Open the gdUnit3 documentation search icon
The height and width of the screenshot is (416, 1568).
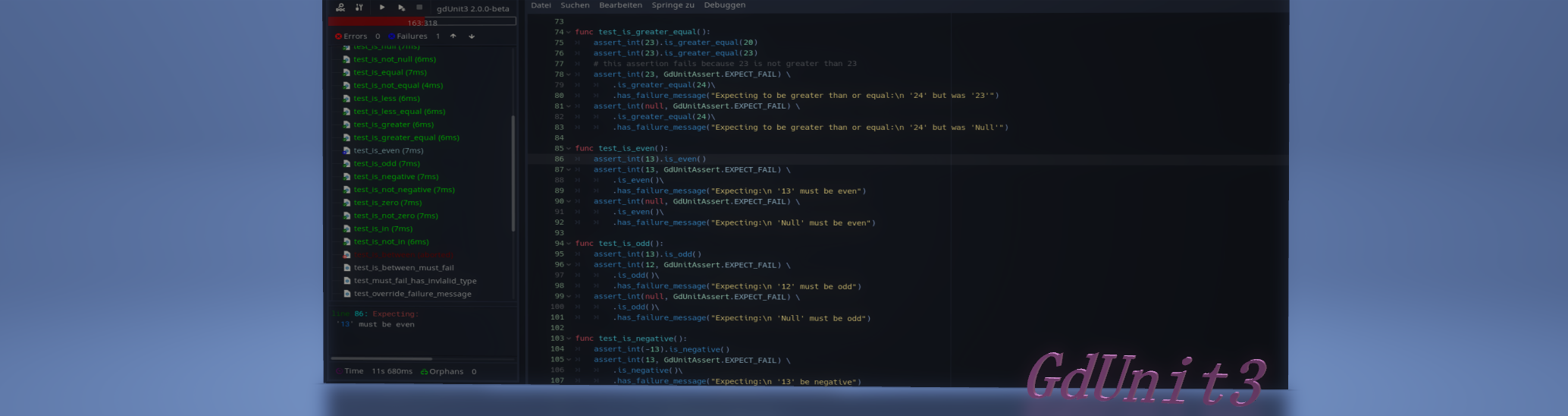(x=340, y=8)
